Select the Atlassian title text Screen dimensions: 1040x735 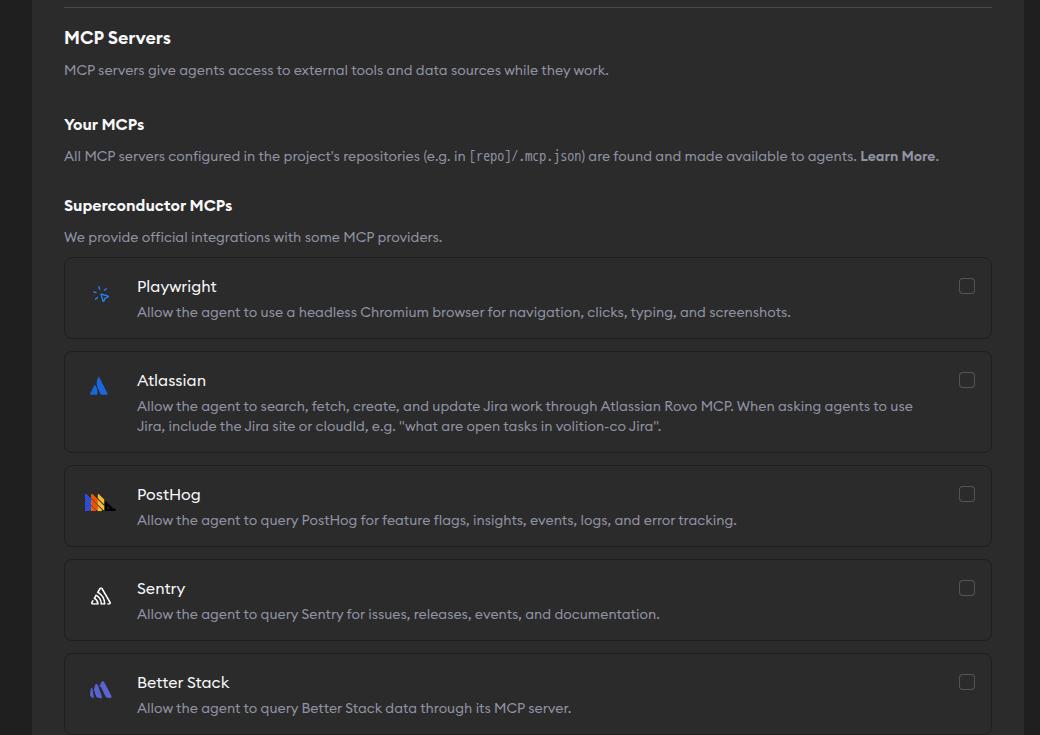pyautogui.click(x=171, y=381)
